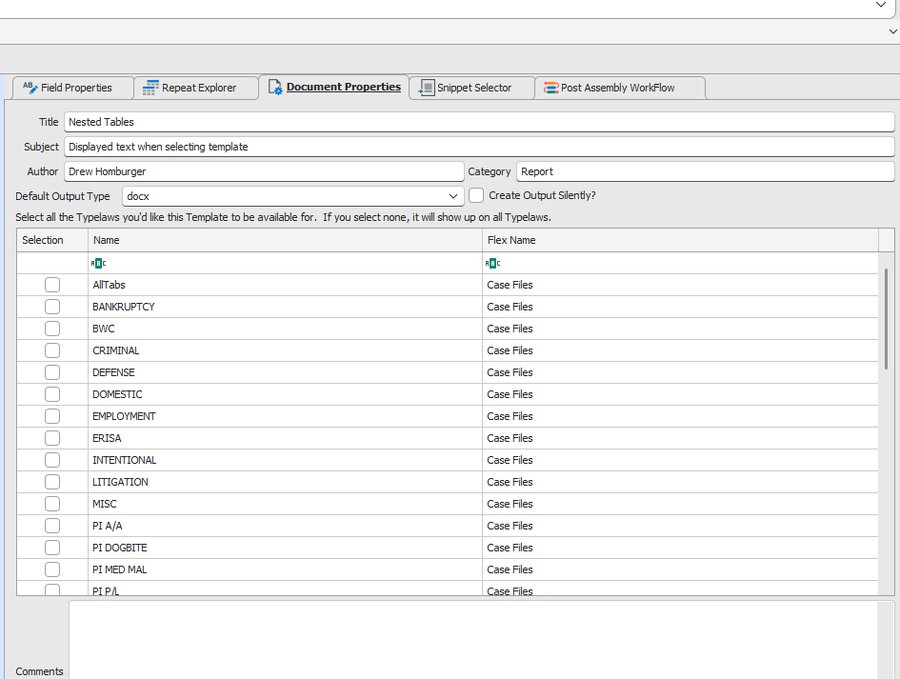The width and height of the screenshot is (900, 679).
Task: Toggle the MISC checkbox
Action: tap(52, 504)
